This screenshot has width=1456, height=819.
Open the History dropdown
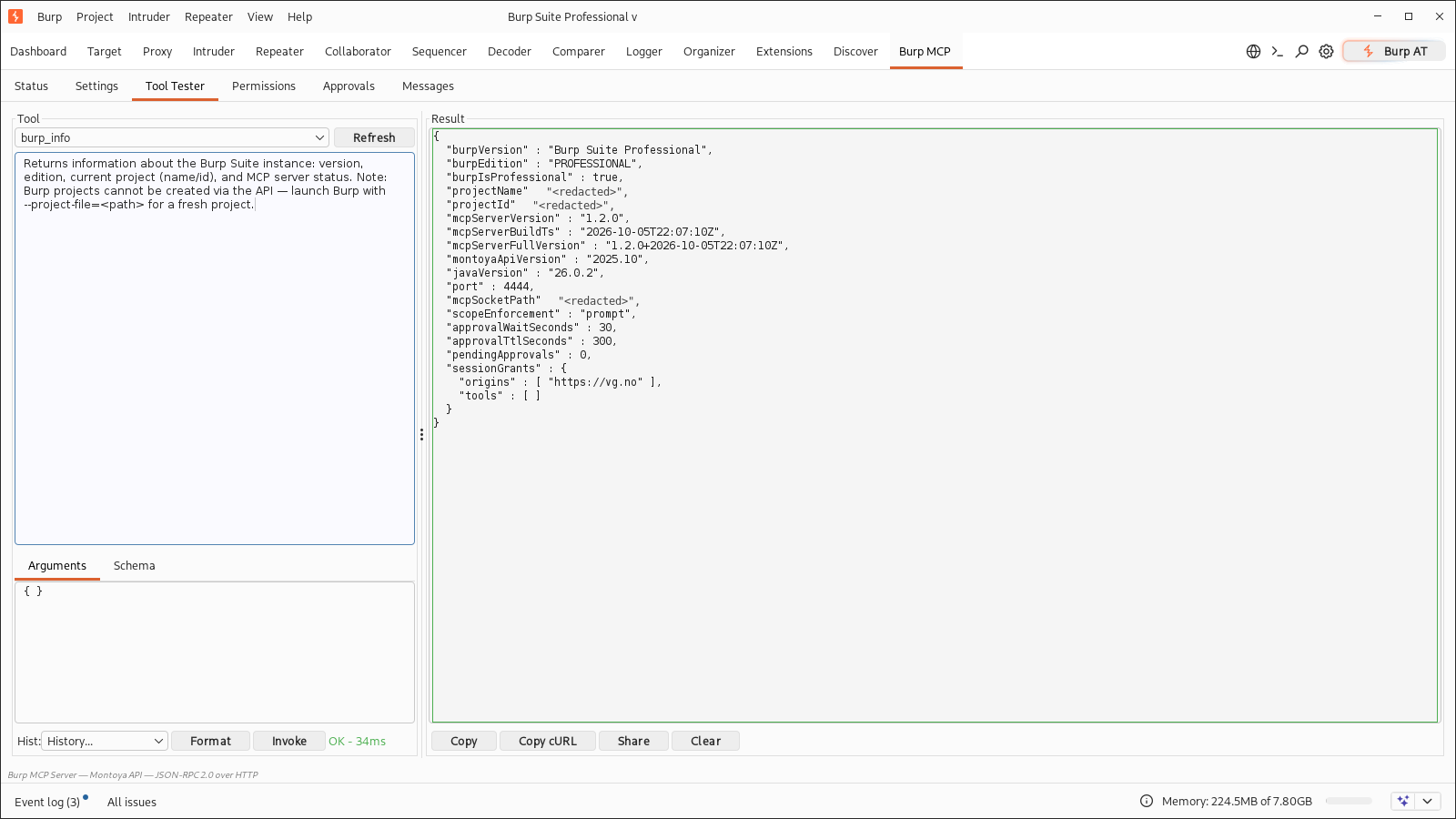(x=105, y=741)
